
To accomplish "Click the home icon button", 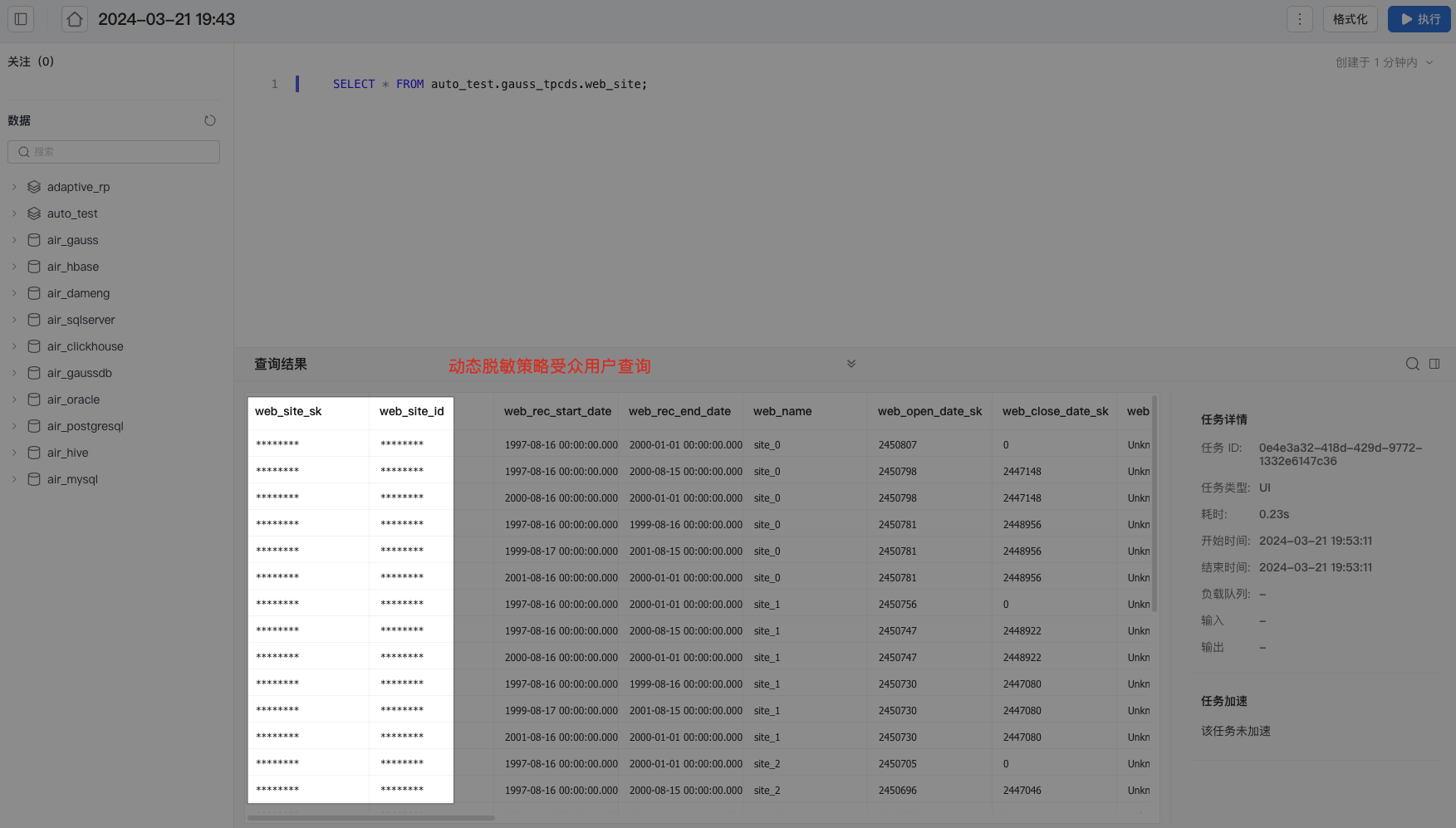I will pyautogui.click(x=75, y=19).
